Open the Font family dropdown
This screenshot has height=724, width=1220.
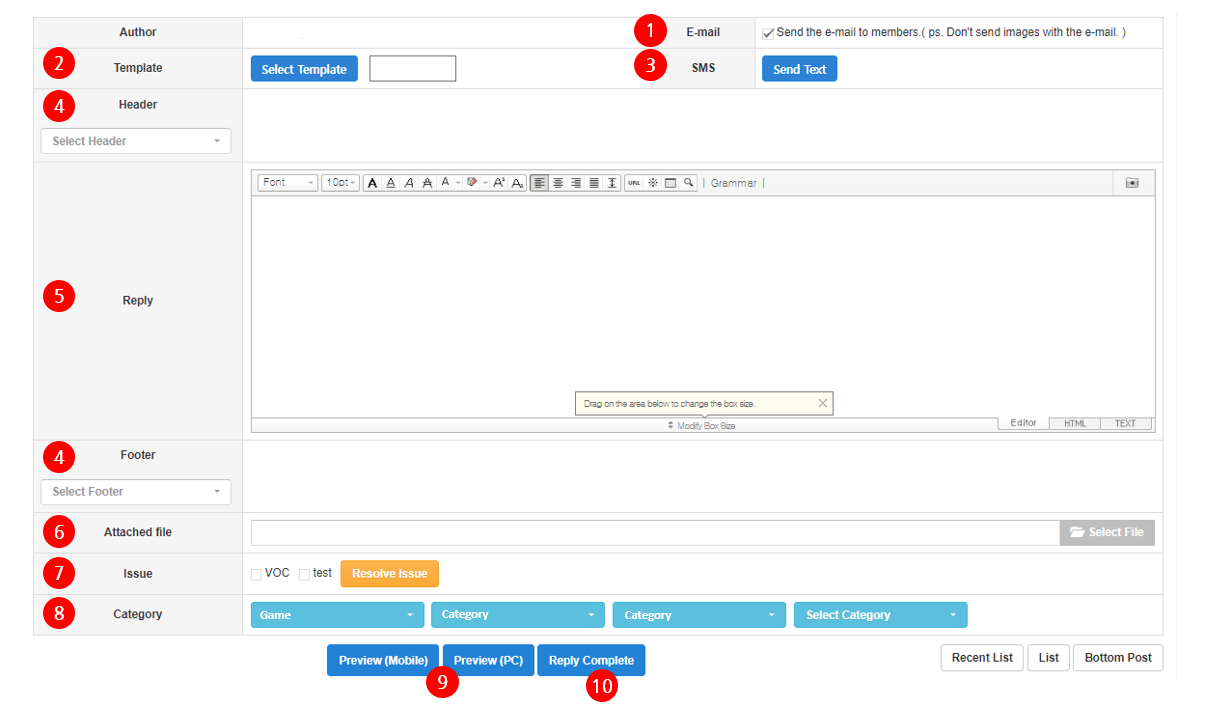click(x=288, y=183)
